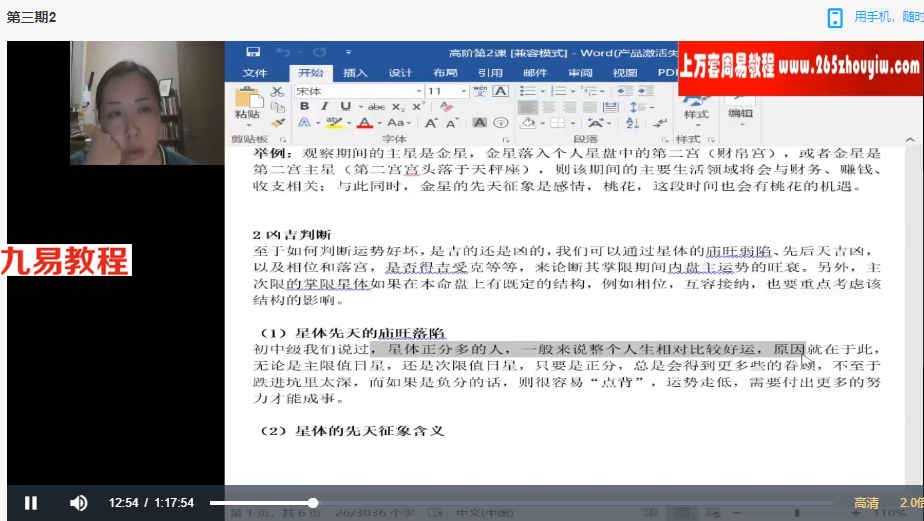Viewport: 924px width, 521px height.
Task: Apply distributed alignment
Action: 610,107
